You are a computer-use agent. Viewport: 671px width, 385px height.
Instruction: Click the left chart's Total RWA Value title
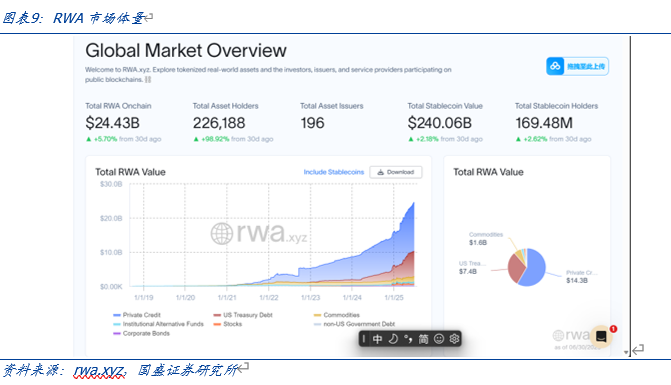(130, 172)
